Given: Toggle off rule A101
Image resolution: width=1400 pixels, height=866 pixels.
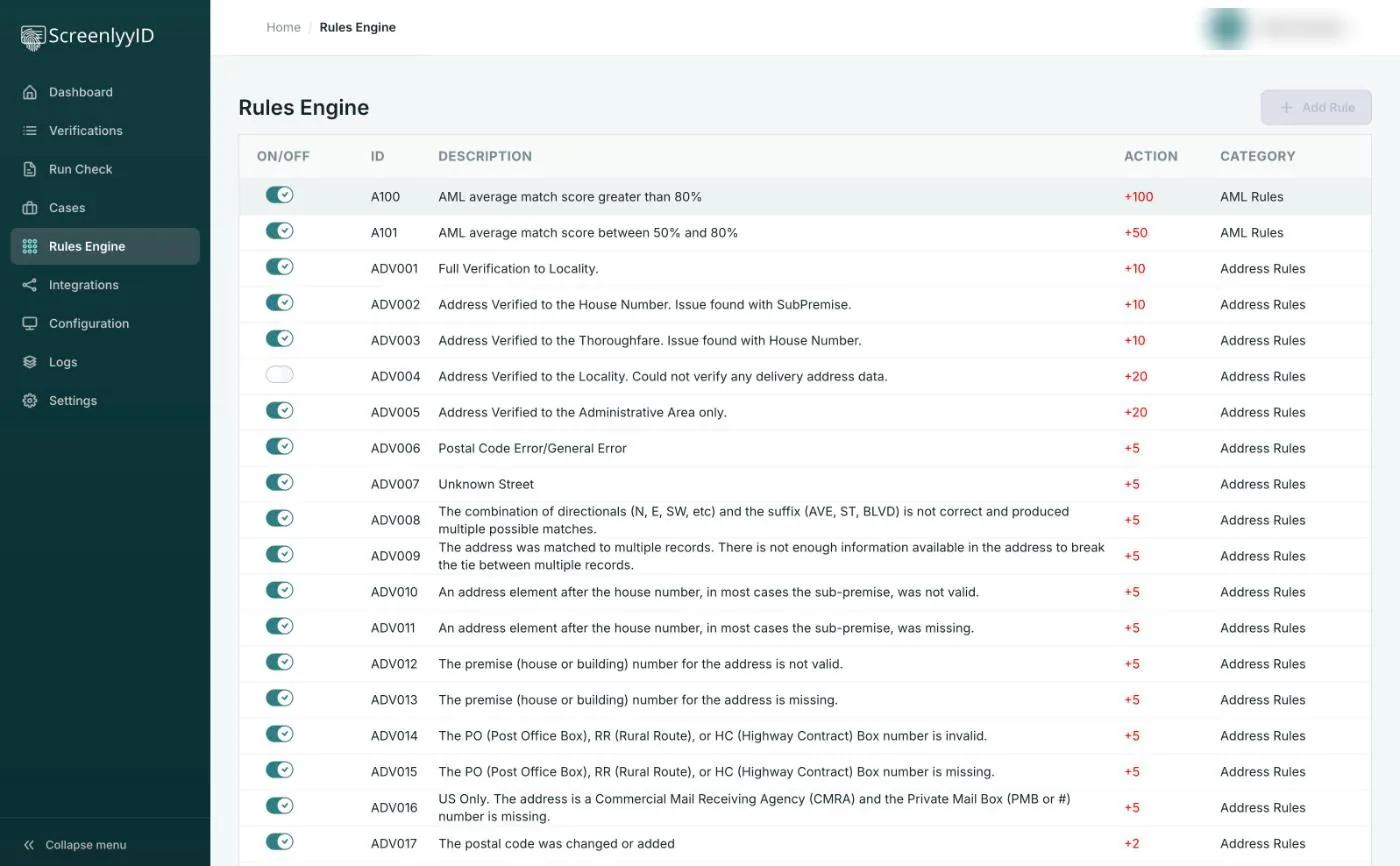Looking at the screenshot, I should tap(279, 231).
